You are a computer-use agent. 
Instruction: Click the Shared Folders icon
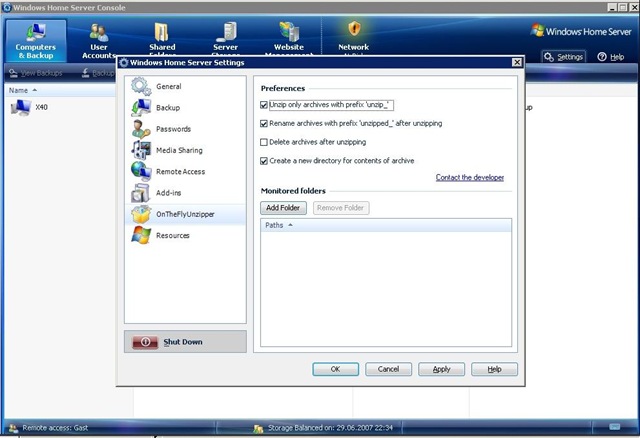coord(162,32)
